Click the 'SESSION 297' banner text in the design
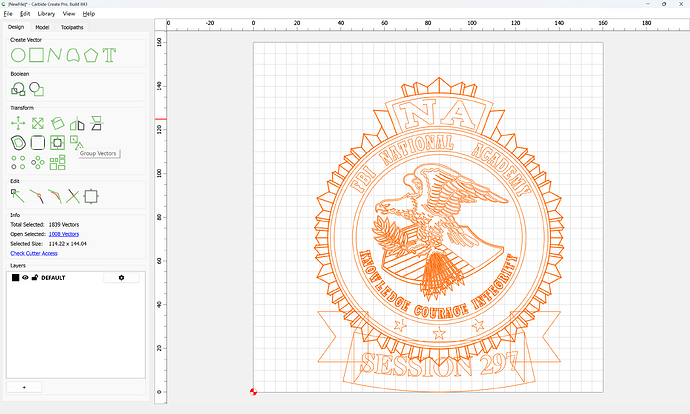 tap(439, 363)
